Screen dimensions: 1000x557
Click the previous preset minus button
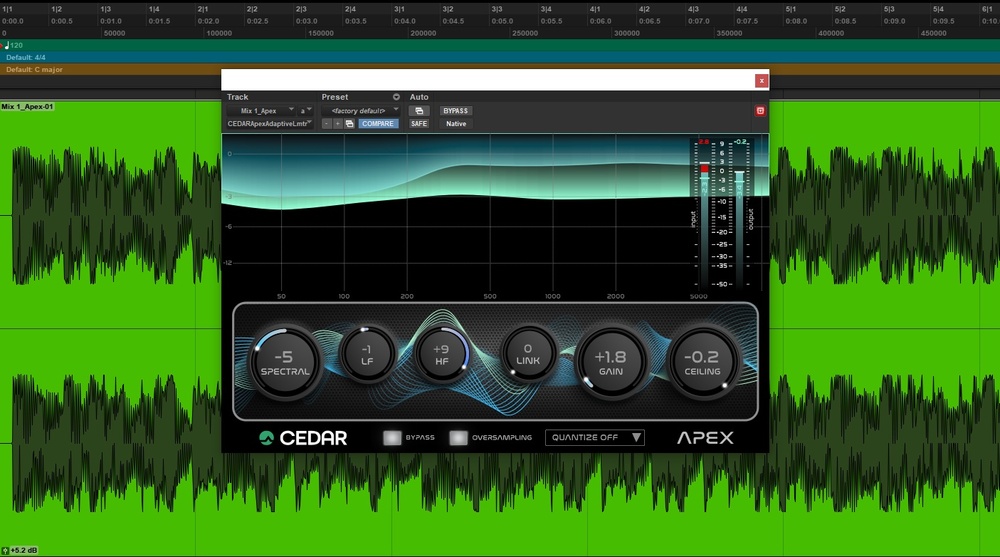coord(326,124)
